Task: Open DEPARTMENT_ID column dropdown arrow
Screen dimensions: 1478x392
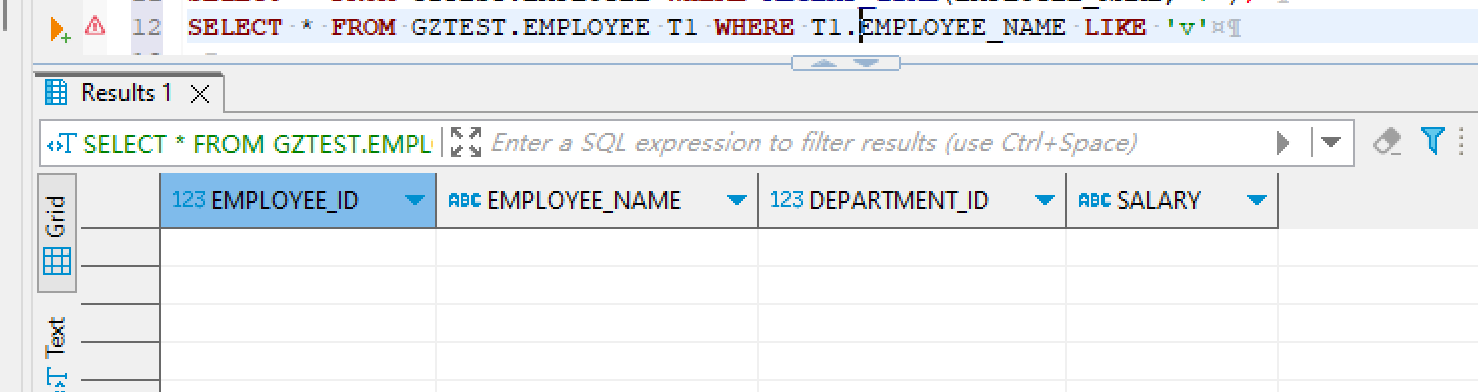Action: [1045, 201]
